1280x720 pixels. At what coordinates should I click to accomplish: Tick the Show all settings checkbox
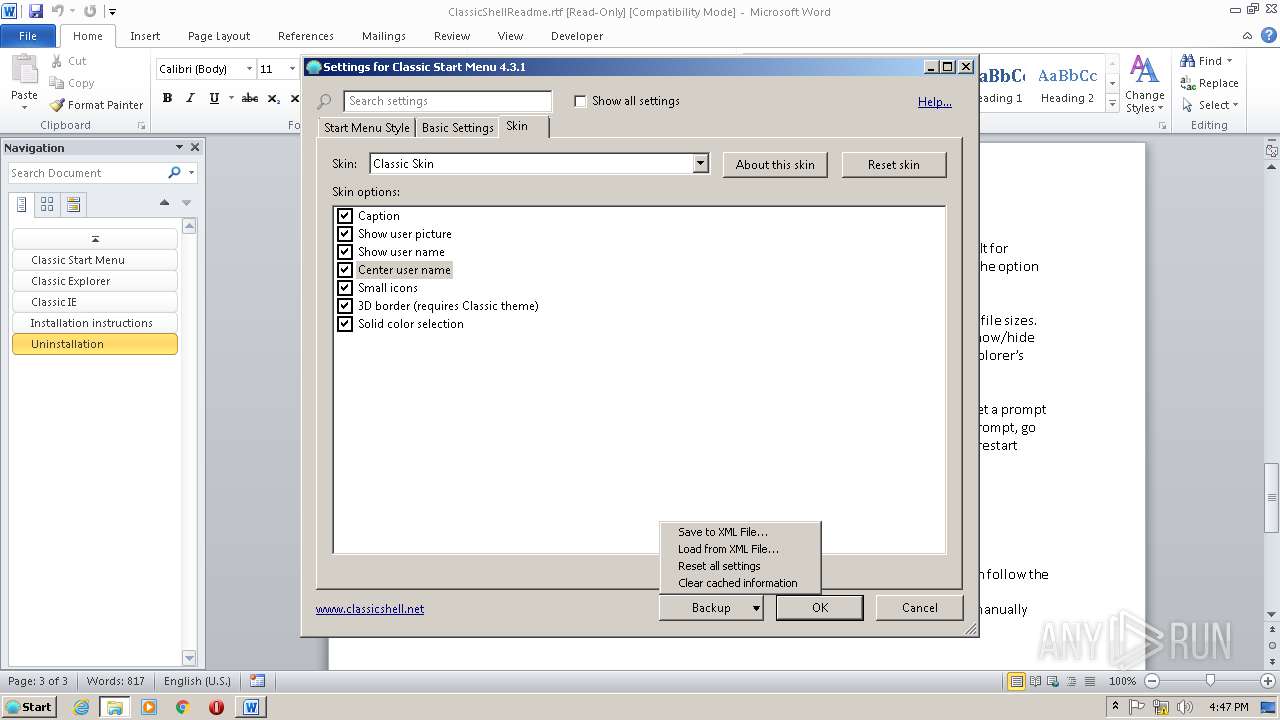pos(580,101)
